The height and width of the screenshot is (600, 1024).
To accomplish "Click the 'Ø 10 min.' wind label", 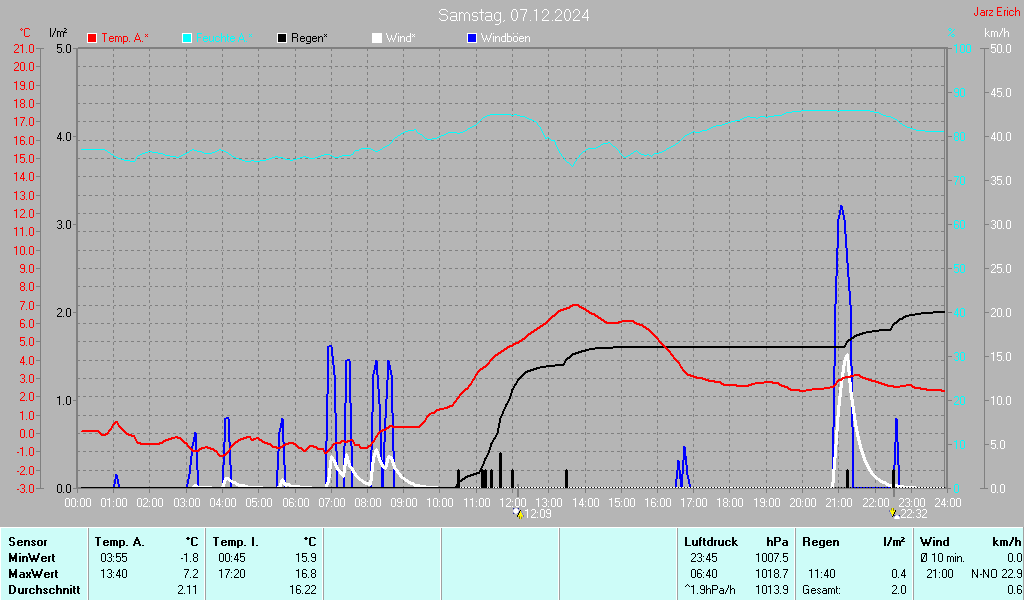I will (x=942, y=558).
